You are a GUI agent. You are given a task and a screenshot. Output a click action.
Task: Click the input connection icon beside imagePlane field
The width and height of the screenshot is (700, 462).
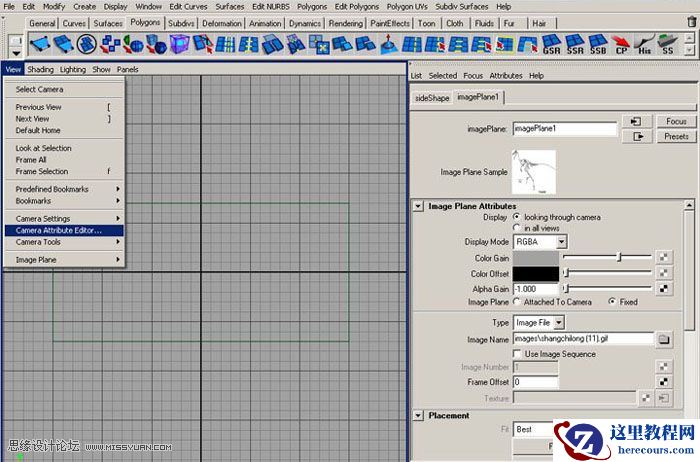click(x=636, y=121)
